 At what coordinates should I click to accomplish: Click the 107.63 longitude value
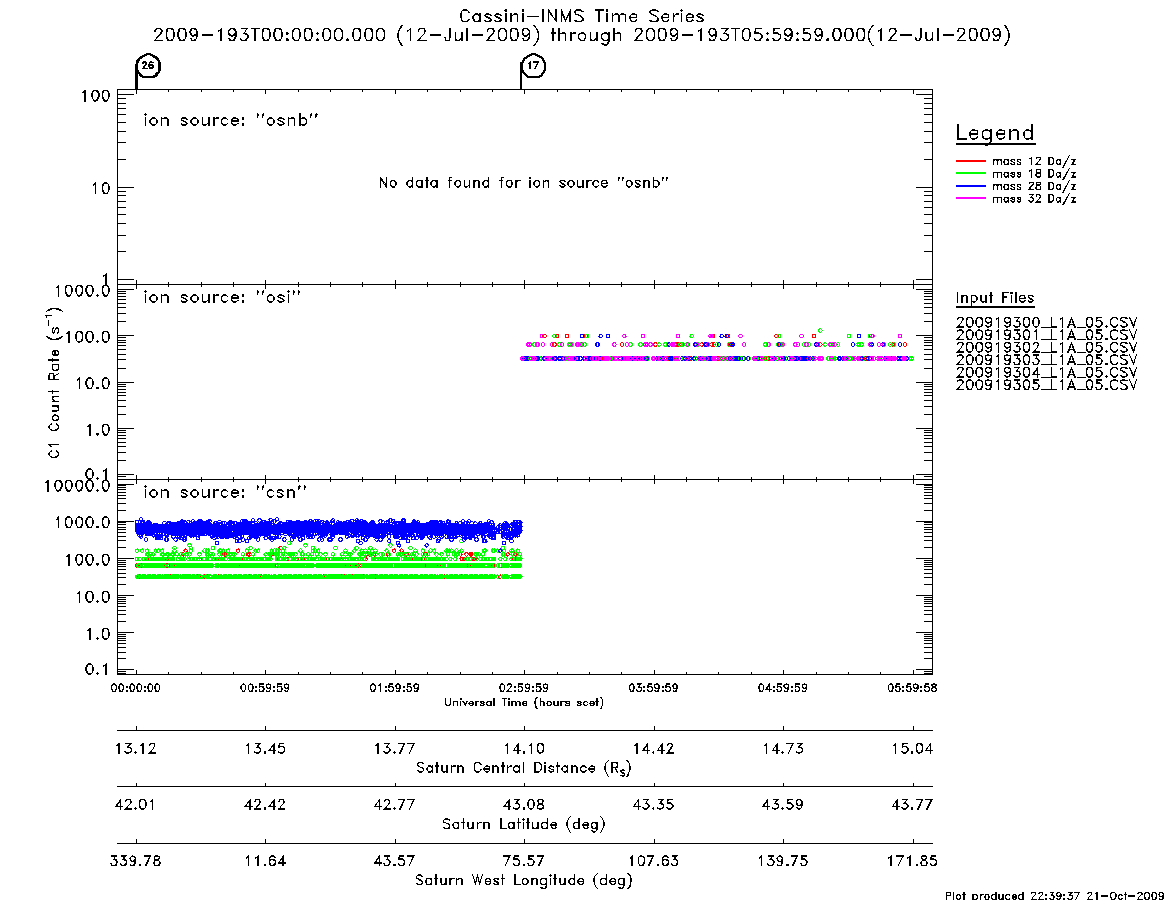click(x=653, y=861)
